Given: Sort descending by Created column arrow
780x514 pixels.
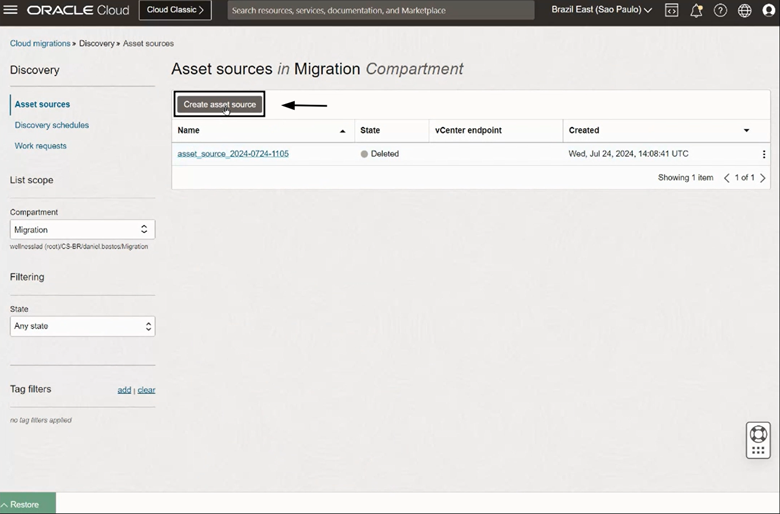Looking at the screenshot, I should tap(746, 130).
